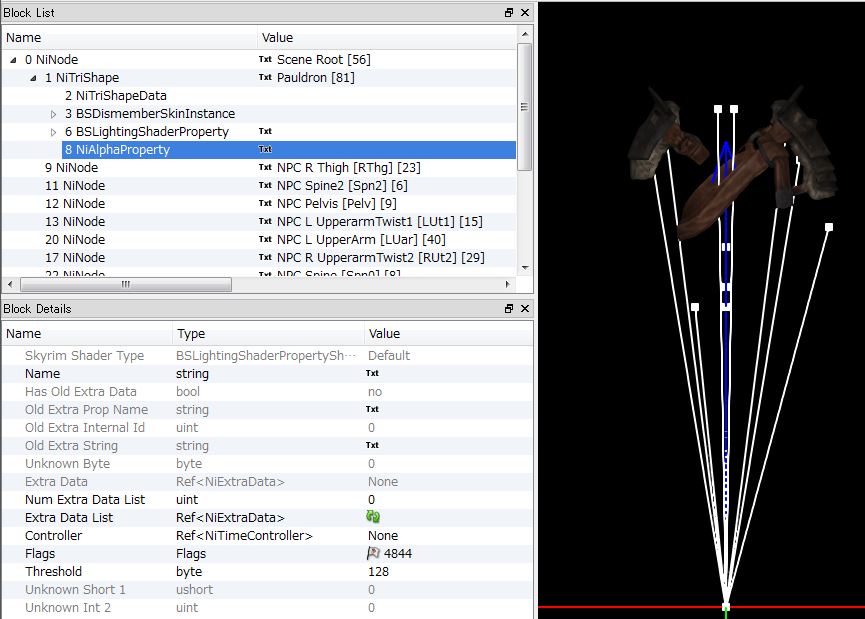The image size is (865, 619).
Task: Click Txt icon beside NPC Spine2
Action: pos(265,185)
